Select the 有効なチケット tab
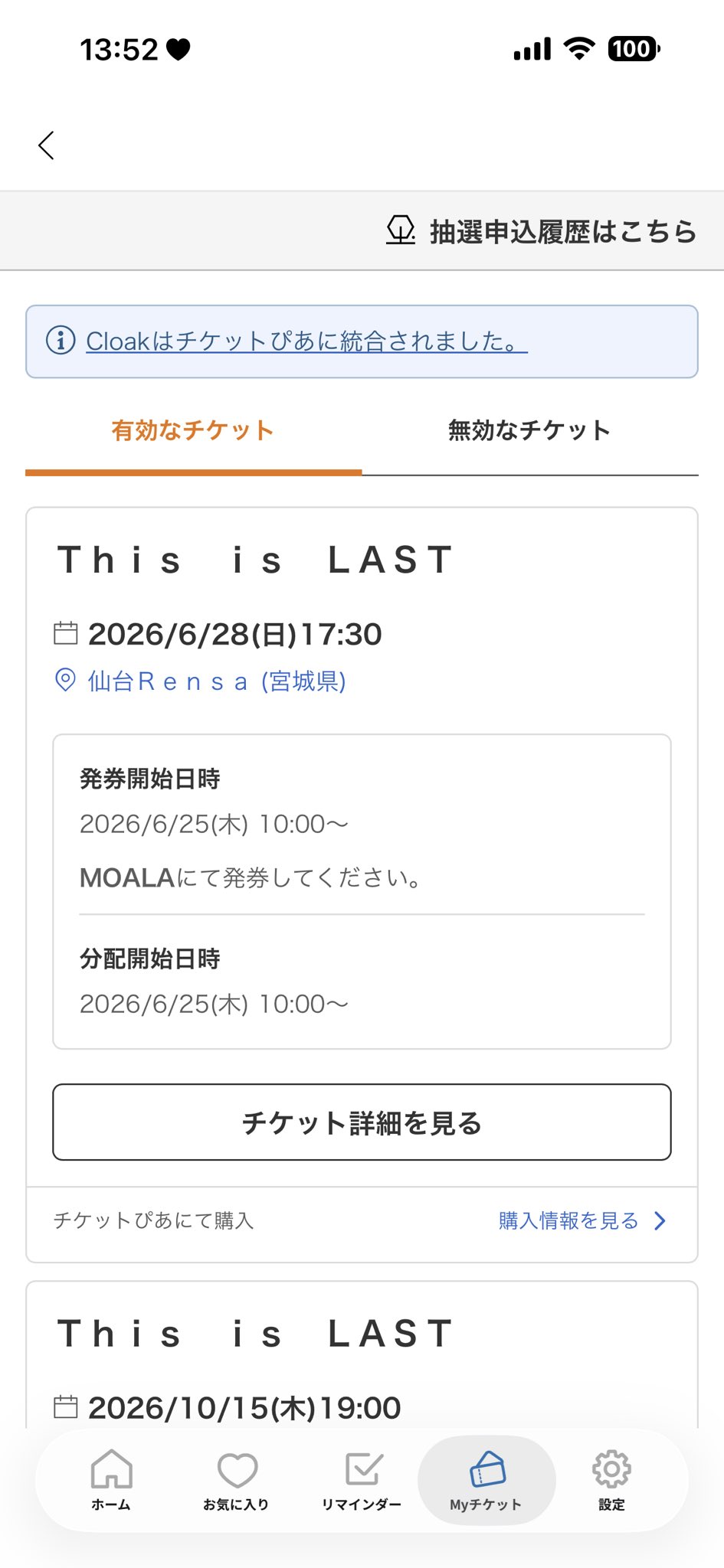This screenshot has height=1568, width=724. click(x=193, y=430)
